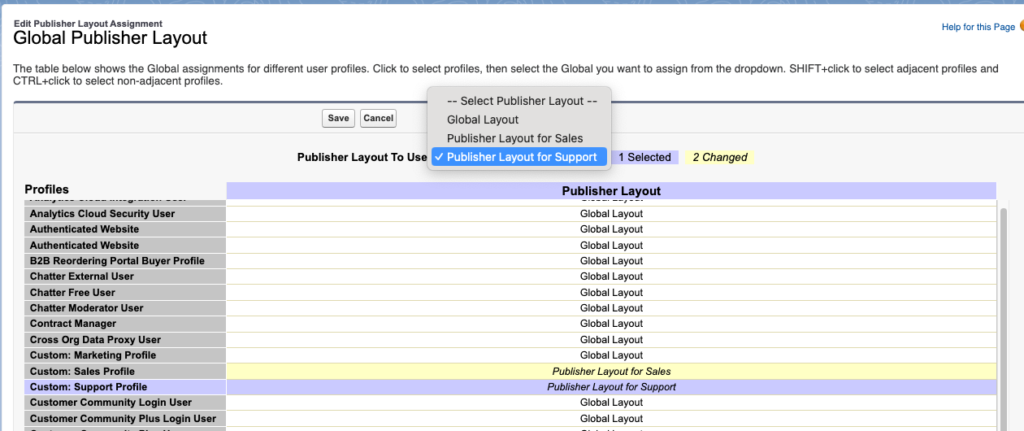Select Contract Manager profile
Screen dimensions: 1024x431
[125, 324]
